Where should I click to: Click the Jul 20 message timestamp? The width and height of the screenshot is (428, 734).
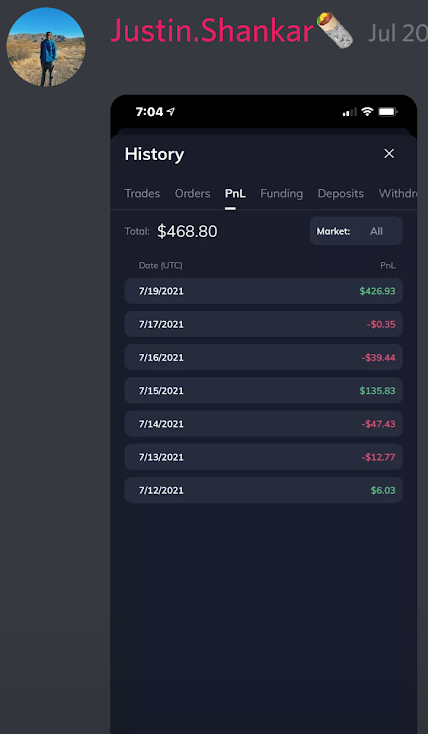[x=398, y=33]
